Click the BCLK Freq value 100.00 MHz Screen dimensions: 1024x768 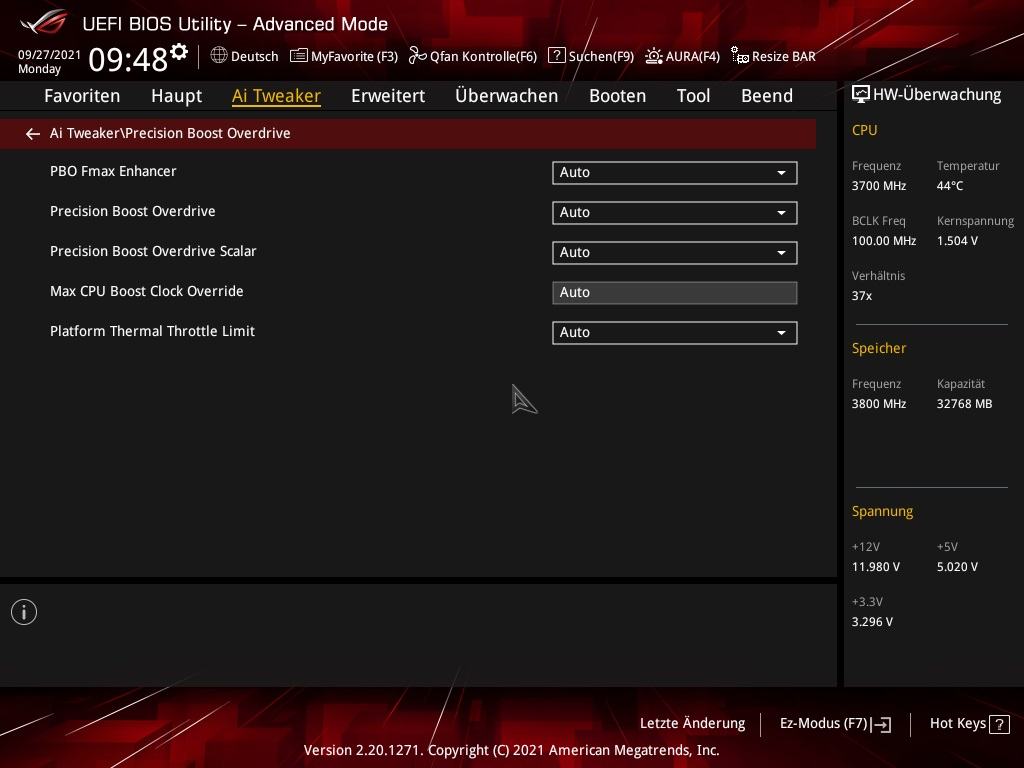click(x=884, y=241)
